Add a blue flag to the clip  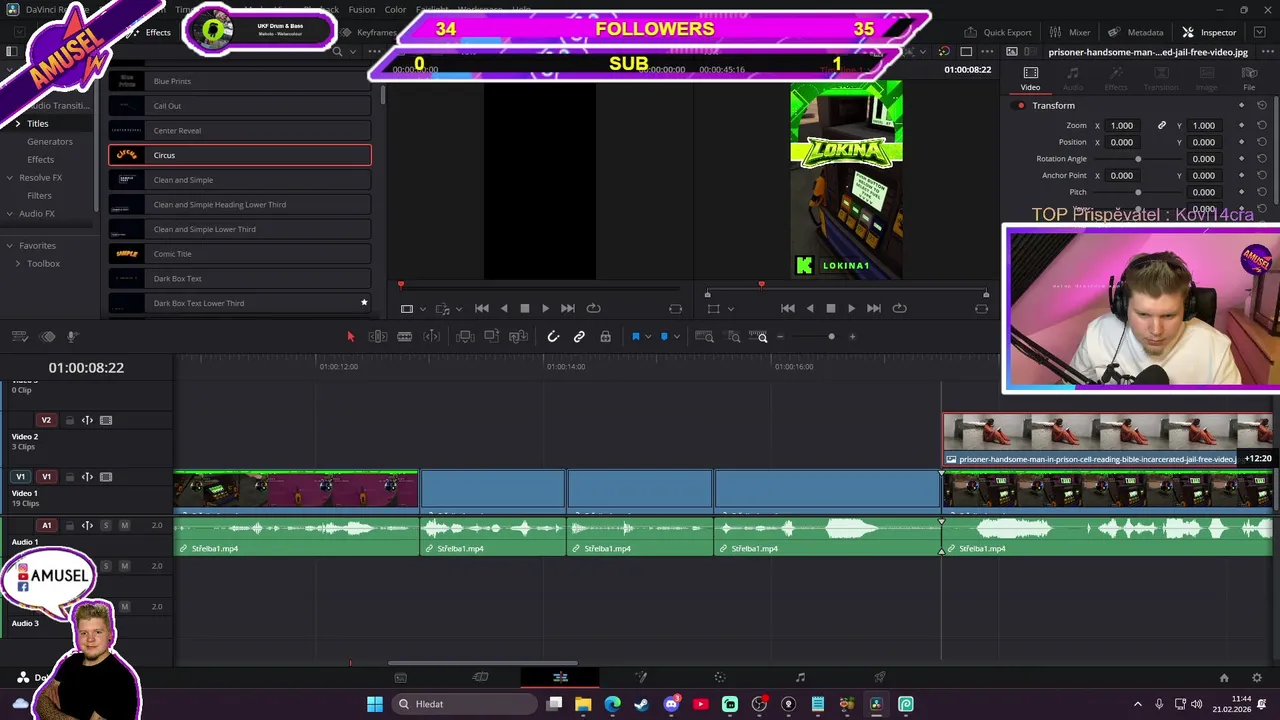coord(635,337)
